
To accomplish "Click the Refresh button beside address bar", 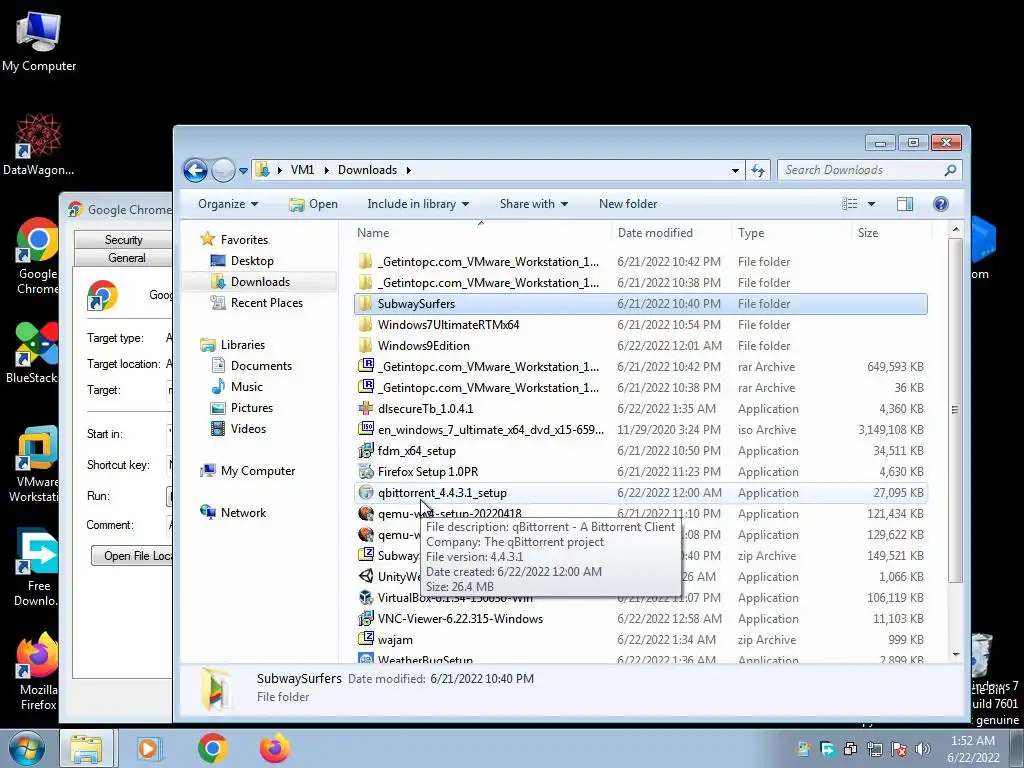I will pos(758,170).
